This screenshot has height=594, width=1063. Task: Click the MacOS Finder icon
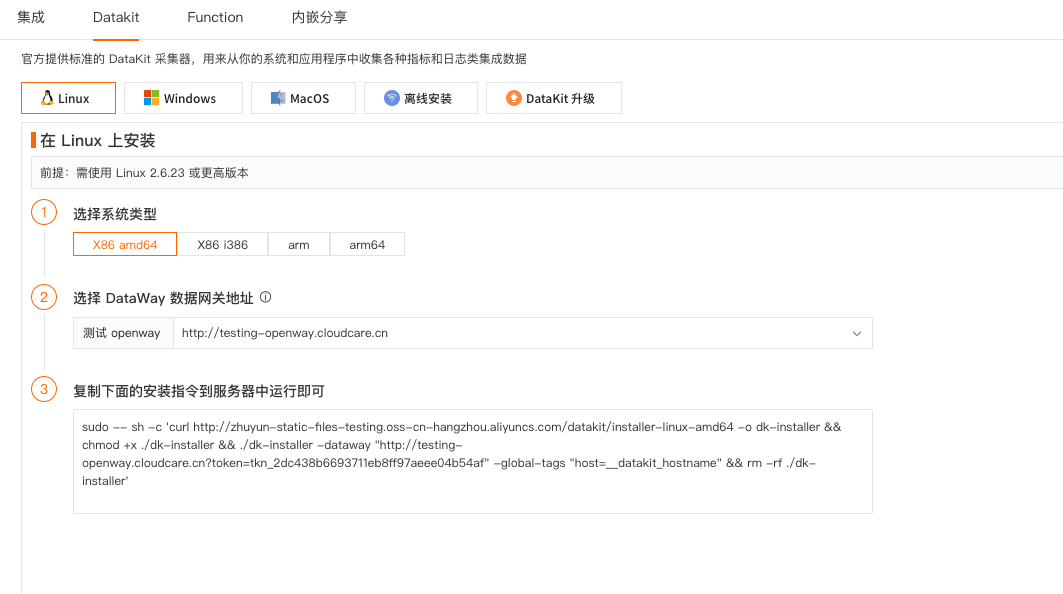point(278,98)
